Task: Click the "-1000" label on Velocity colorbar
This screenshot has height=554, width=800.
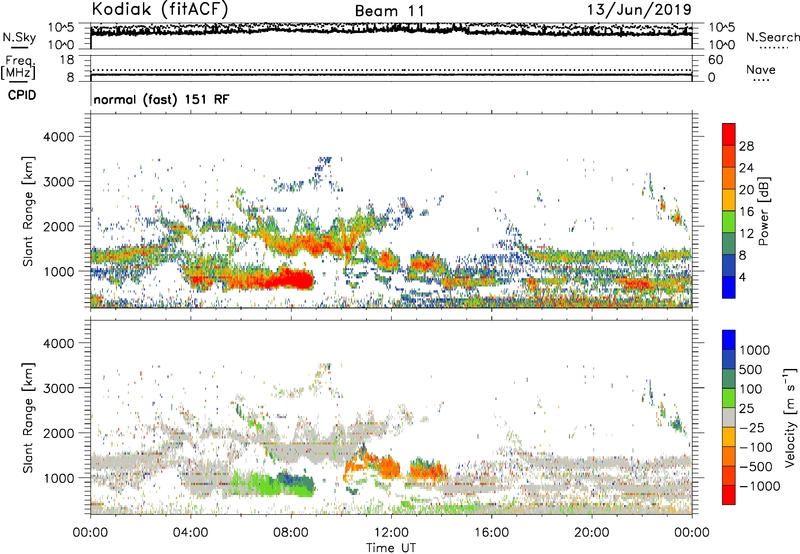Action: point(759,486)
